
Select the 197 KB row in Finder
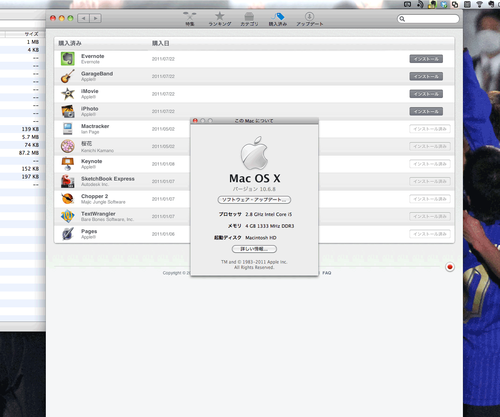pyautogui.click(x=23, y=177)
